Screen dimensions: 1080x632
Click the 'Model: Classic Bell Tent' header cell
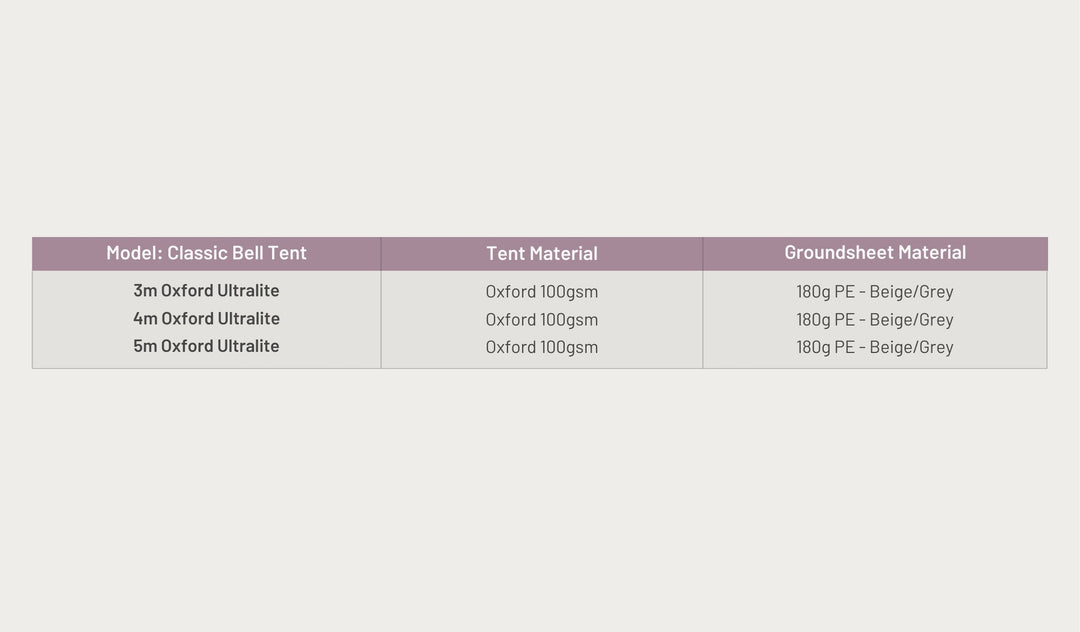click(206, 253)
